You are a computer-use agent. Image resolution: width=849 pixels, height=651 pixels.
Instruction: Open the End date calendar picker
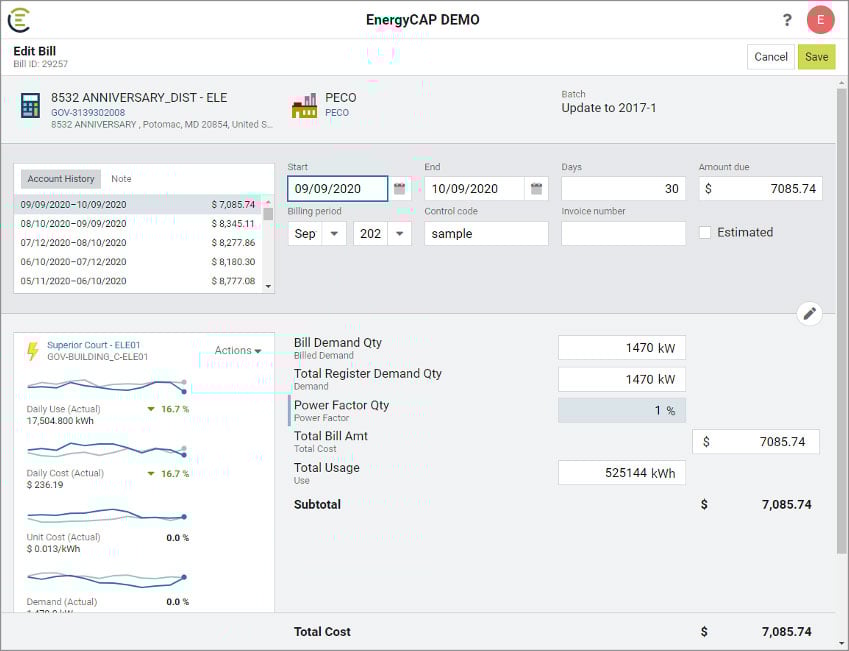coord(537,188)
